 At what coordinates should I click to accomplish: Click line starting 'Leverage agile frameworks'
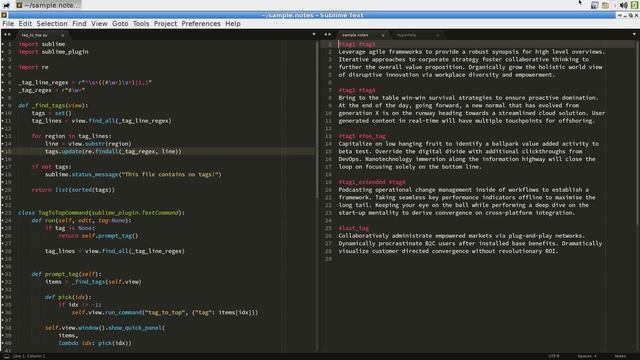click(x=472, y=52)
